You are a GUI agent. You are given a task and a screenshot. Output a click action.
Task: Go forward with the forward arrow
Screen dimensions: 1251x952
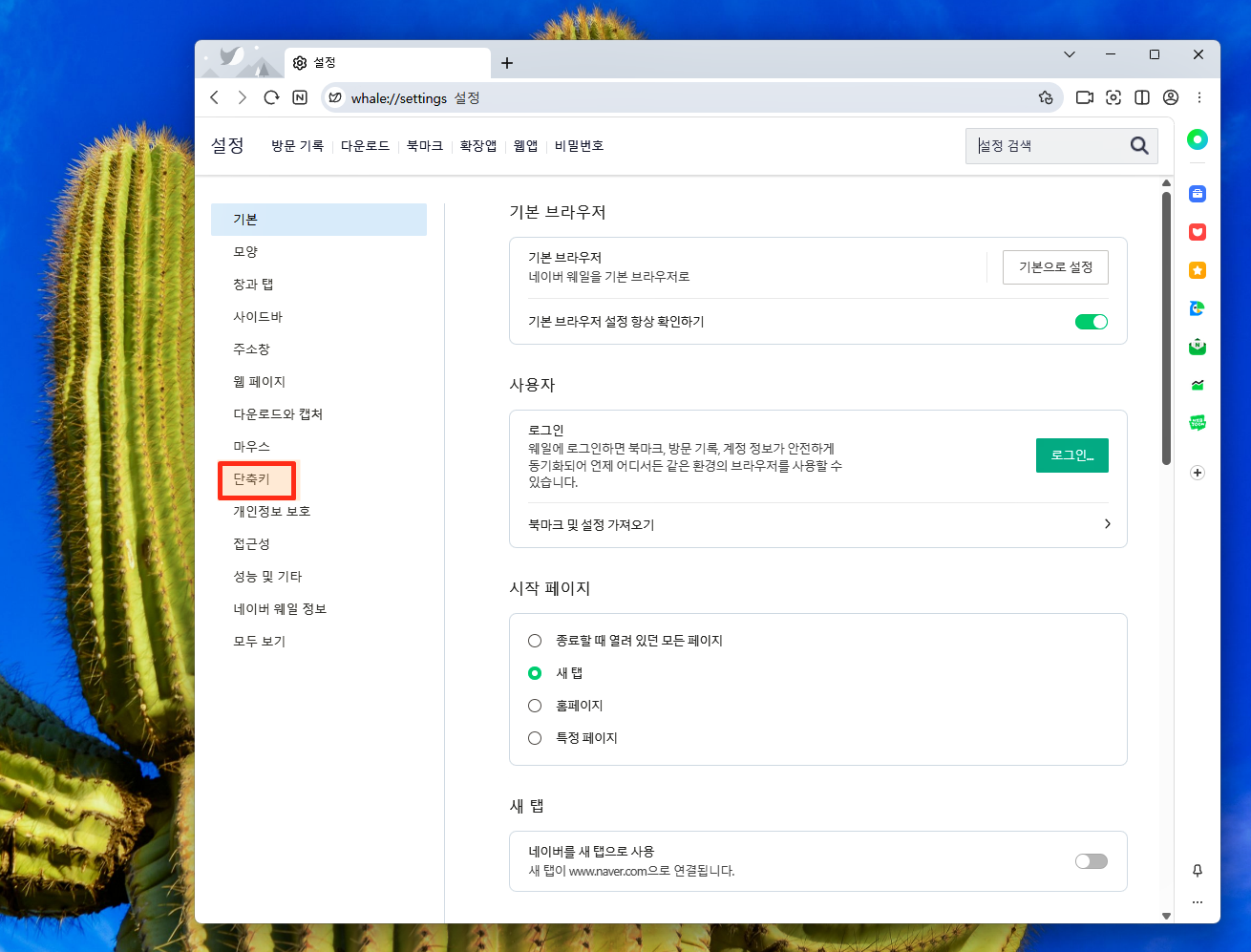[243, 97]
